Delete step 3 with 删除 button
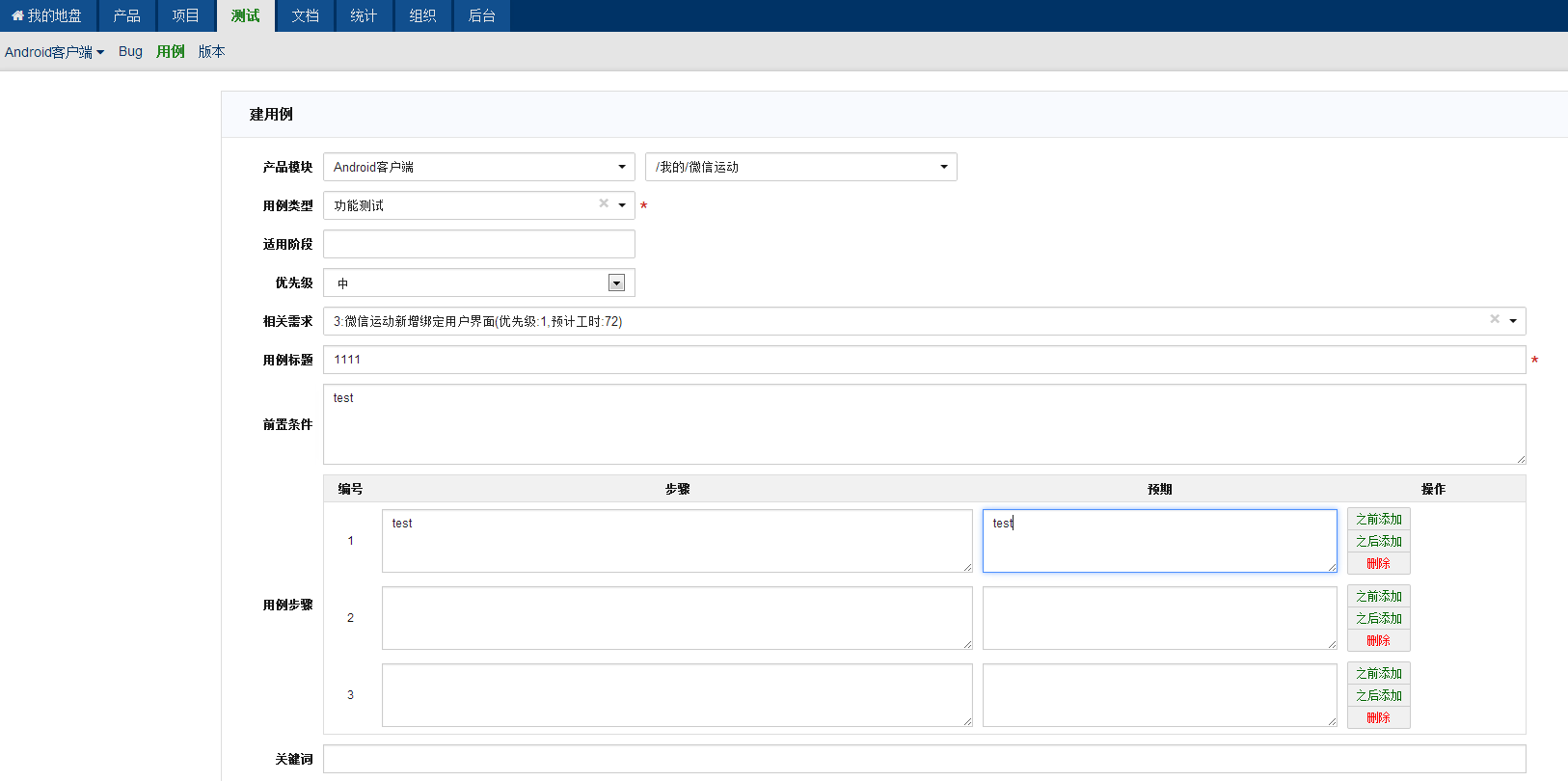This screenshot has width=1568, height=781. coord(1378,717)
